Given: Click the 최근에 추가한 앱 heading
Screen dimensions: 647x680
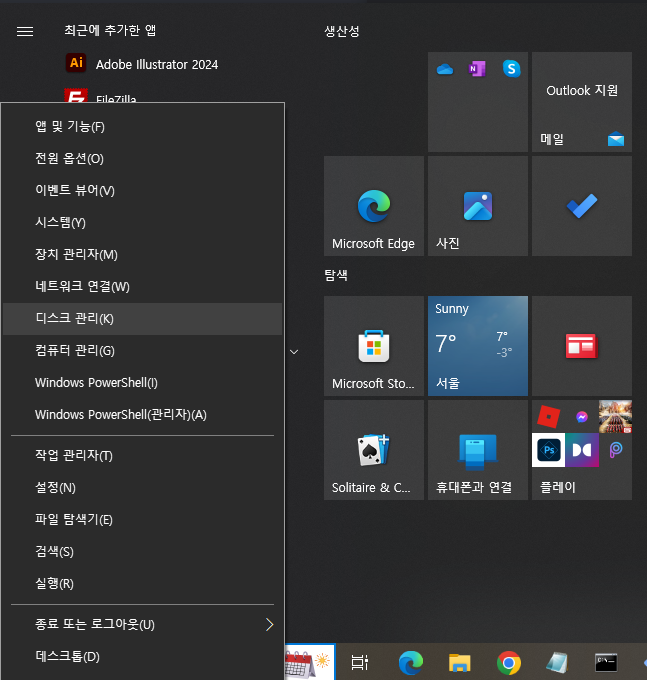Looking at the screenshot, I should (110, 30).
